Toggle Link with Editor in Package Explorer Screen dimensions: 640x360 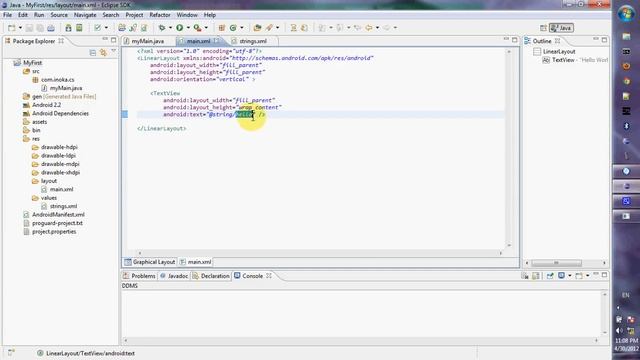[103, 53]
